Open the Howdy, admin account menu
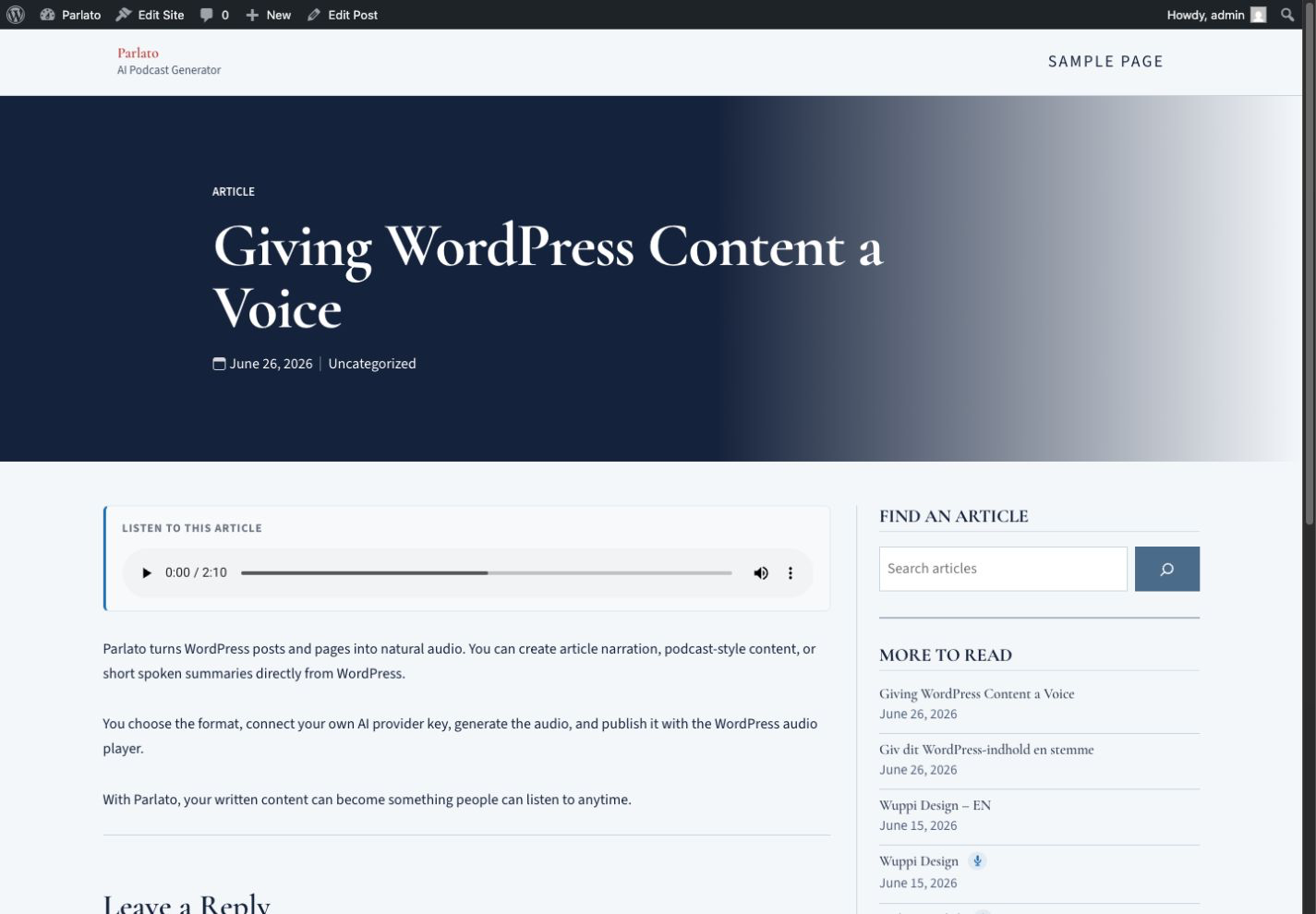 pos(1215,15)
